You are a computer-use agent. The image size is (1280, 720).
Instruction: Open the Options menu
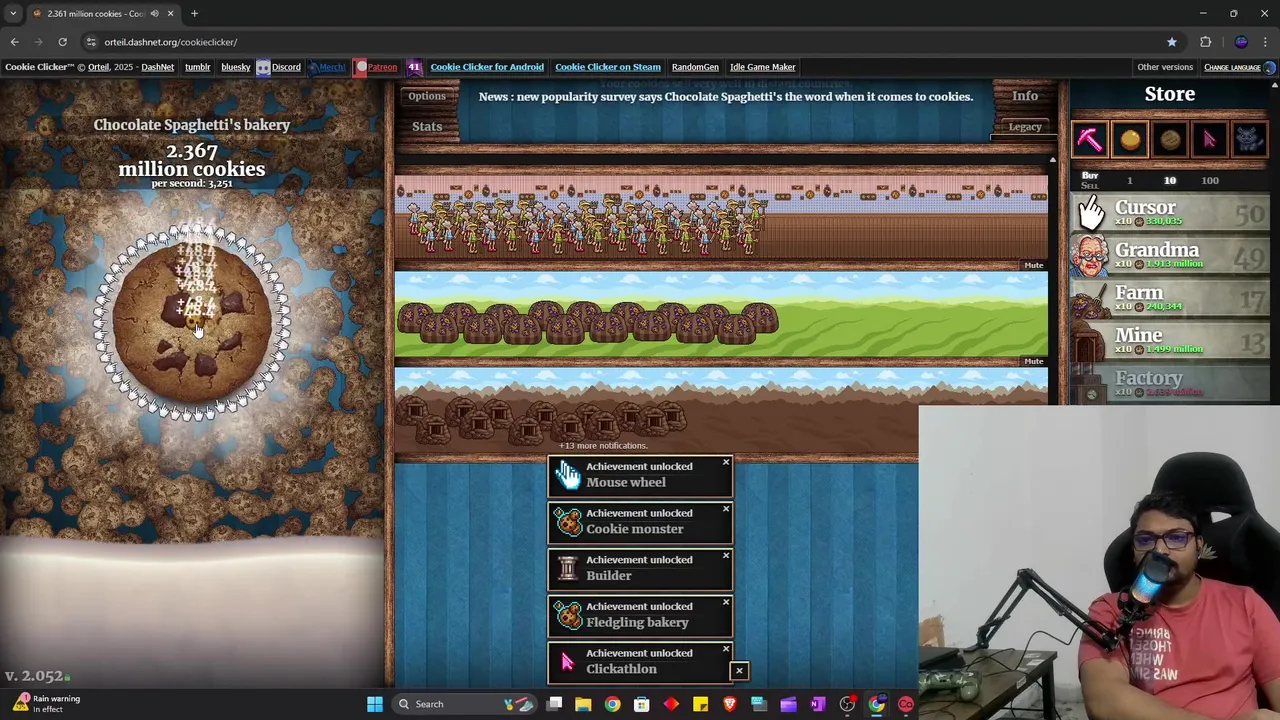427,96
